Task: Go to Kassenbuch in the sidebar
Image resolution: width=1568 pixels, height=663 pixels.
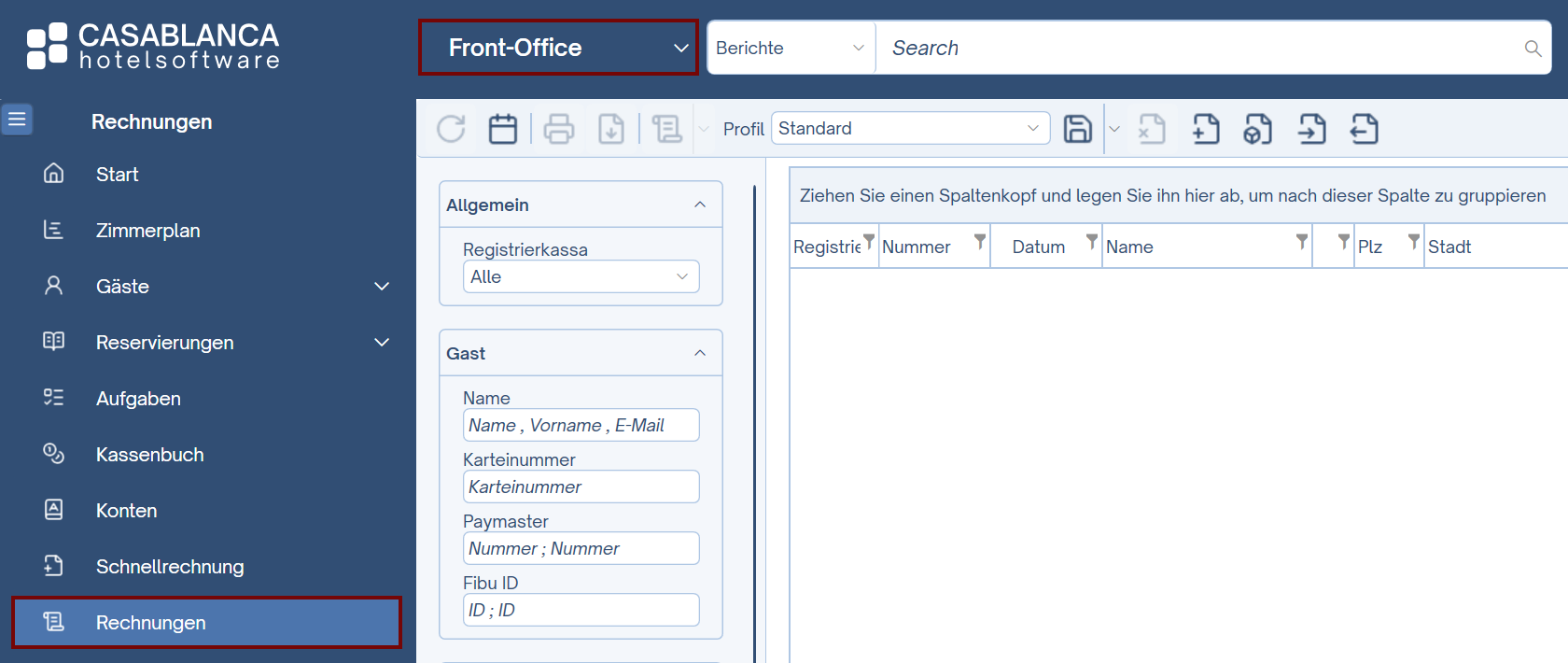Action: click(x=149, y=455)
